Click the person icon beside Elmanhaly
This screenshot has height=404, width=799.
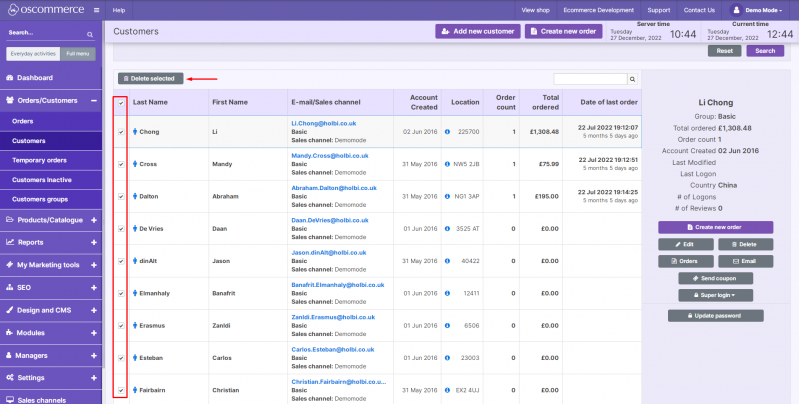pyautogui.click(x=134, y=293)
